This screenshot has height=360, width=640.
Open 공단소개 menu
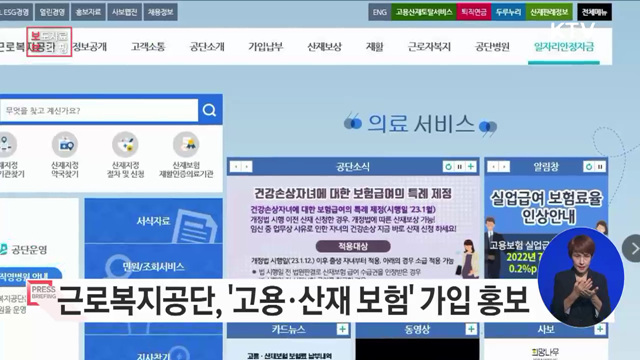[207, 47]
